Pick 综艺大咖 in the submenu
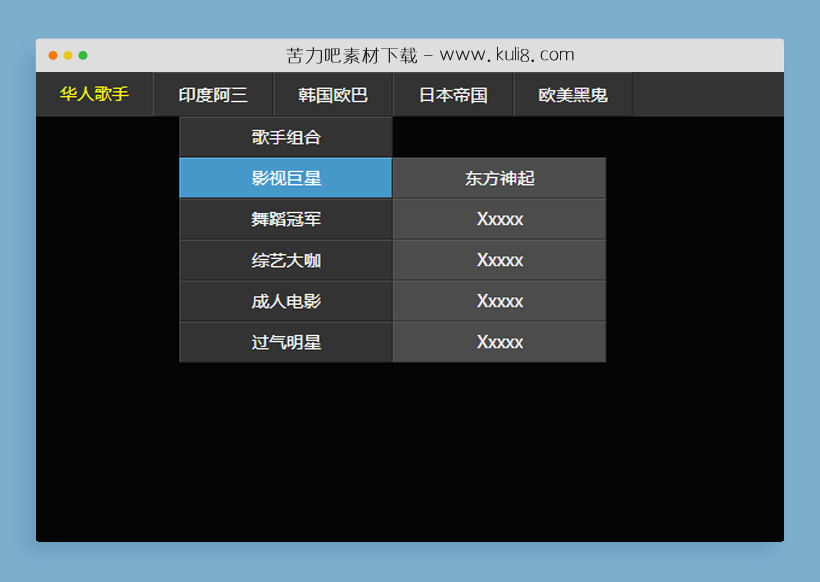 (286, 260)
